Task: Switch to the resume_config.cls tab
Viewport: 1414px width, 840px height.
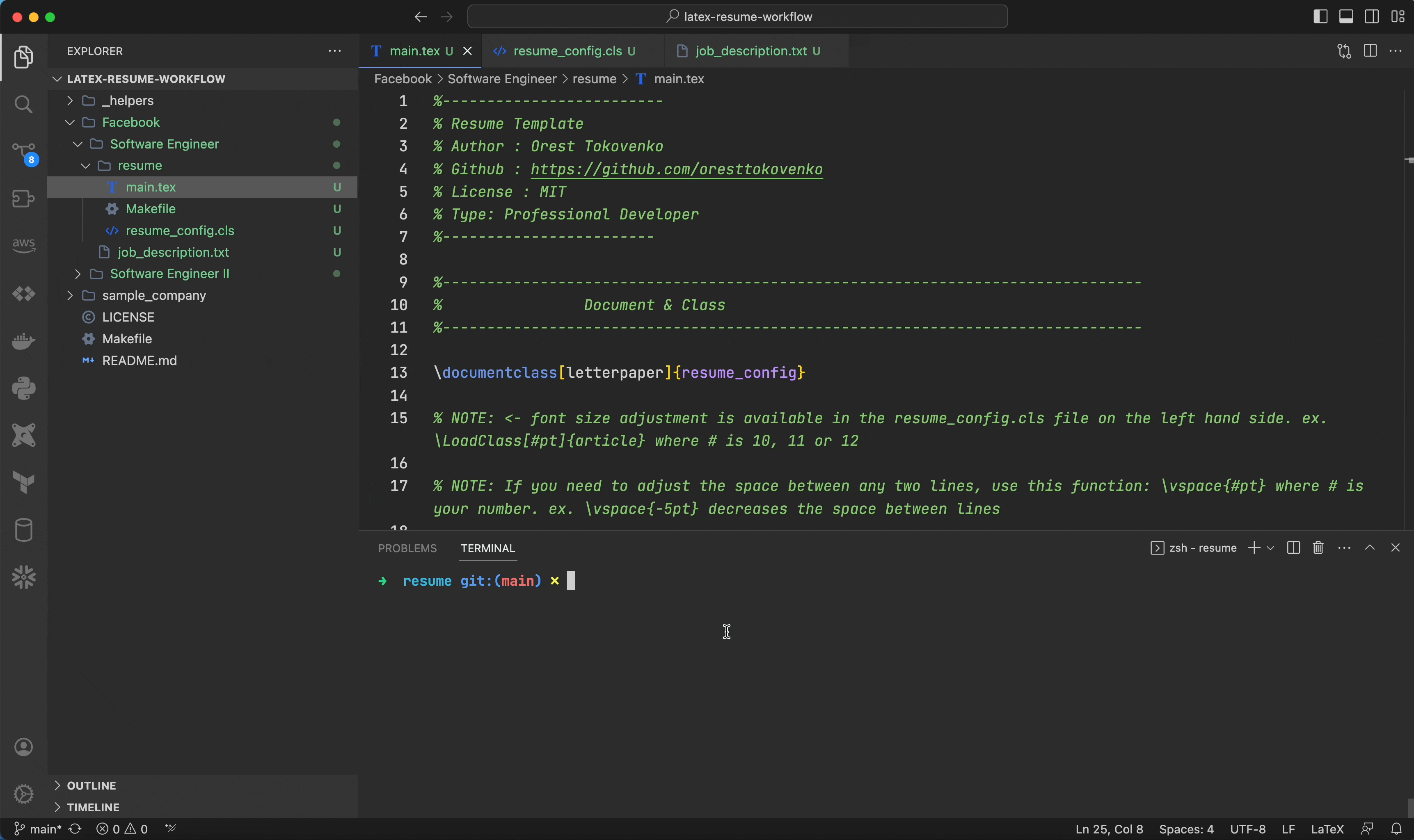Action: (x=573, y=51)
